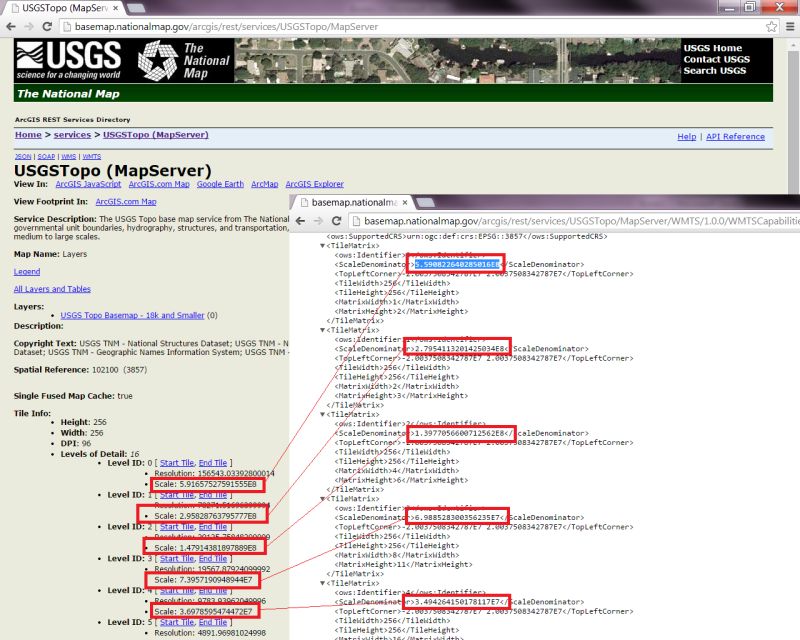Click highlighted ScaleDenominator 5.590822640285016E8 value
800x640 pixels.
click(457, 264)
